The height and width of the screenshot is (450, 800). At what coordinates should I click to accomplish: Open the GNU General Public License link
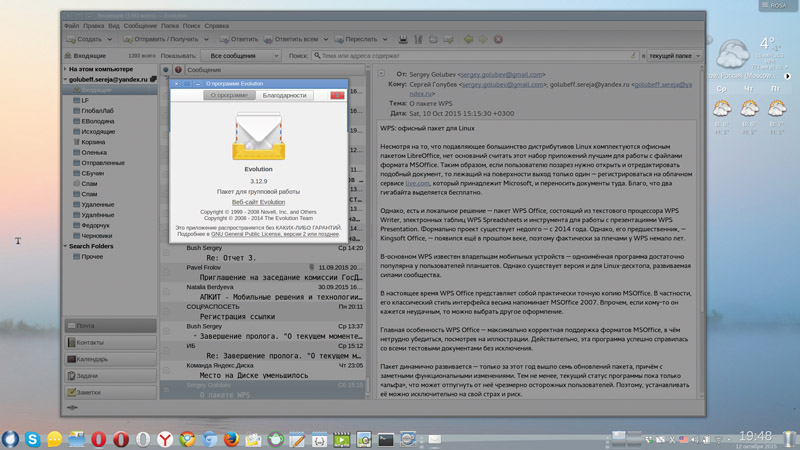point(274,234)
